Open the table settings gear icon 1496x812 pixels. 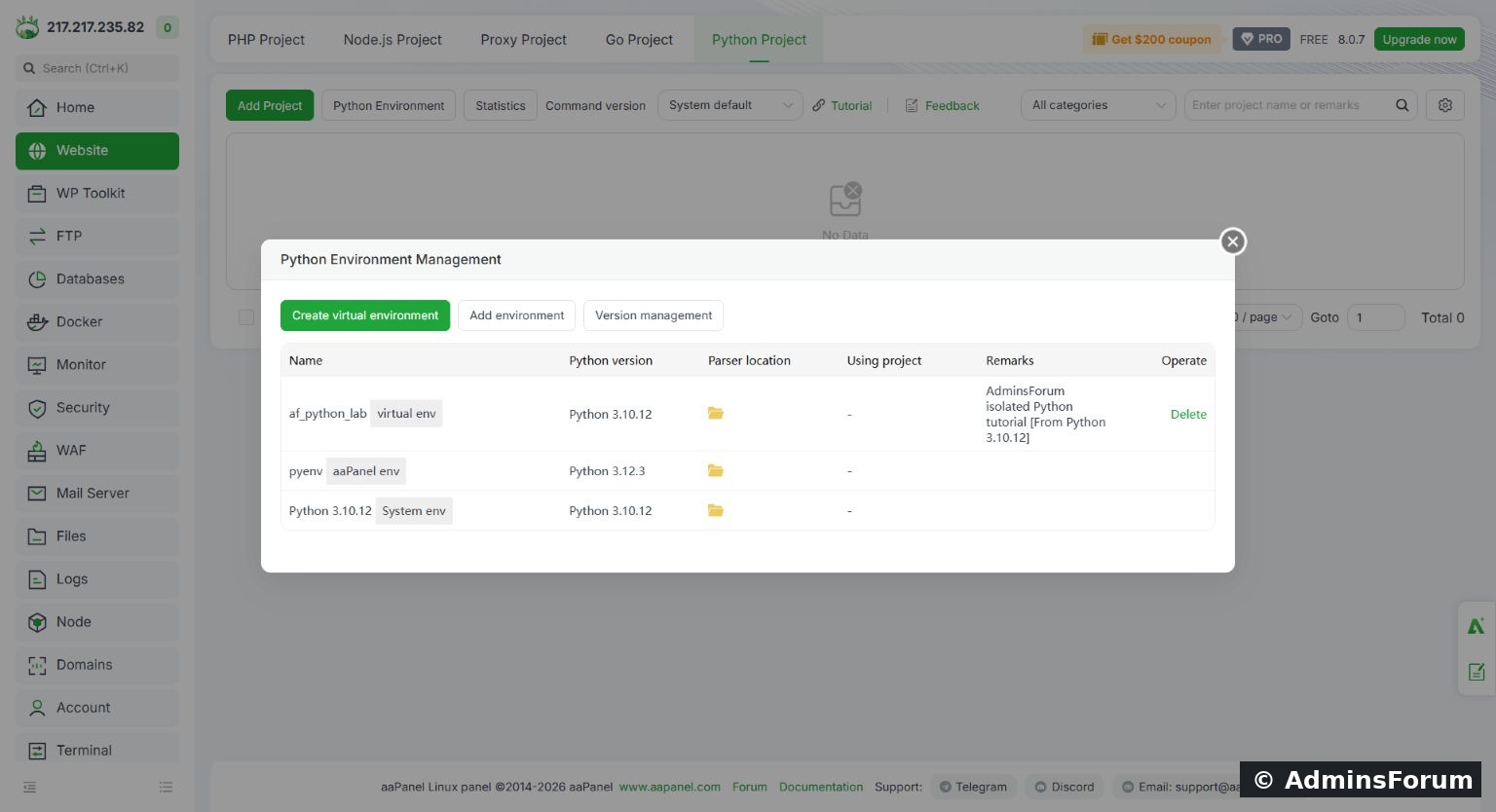click(x=1445, y=105)
